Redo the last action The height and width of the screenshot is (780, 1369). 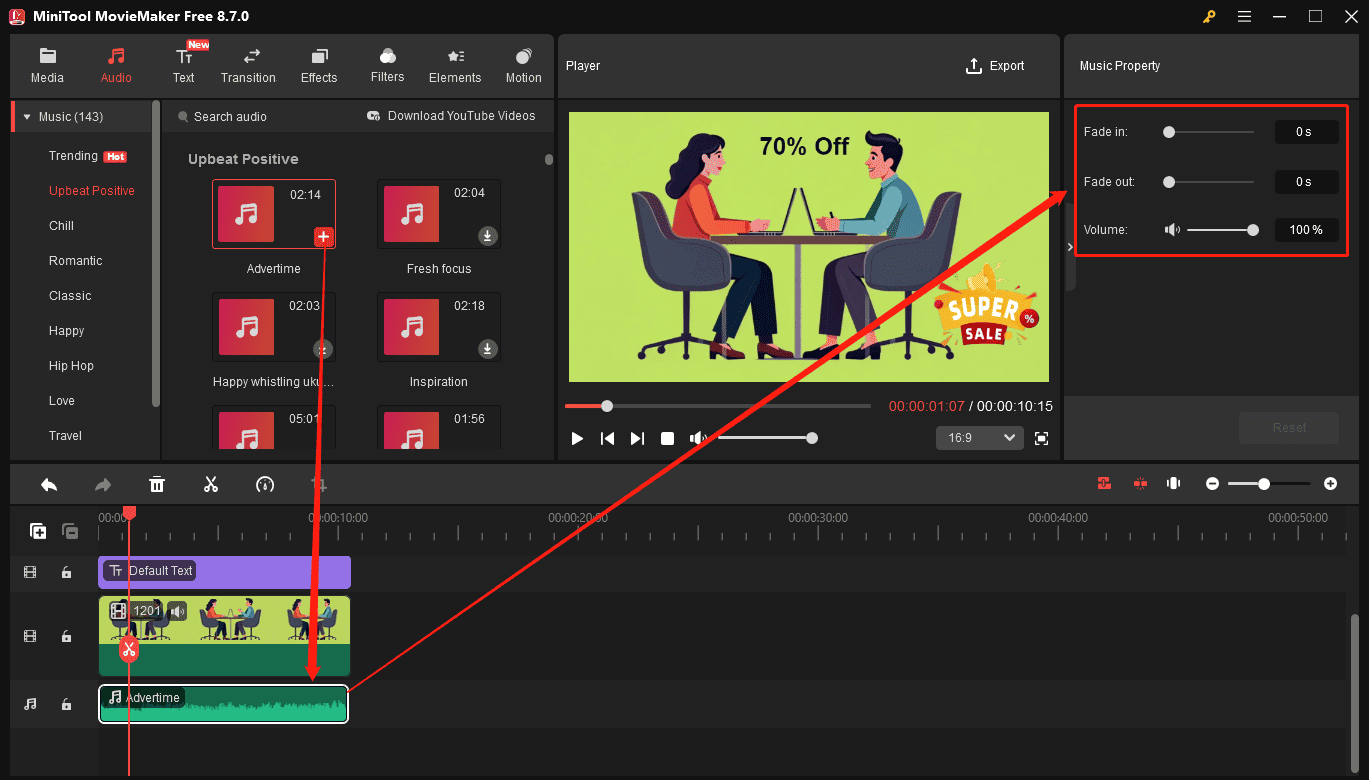(103, 485)
